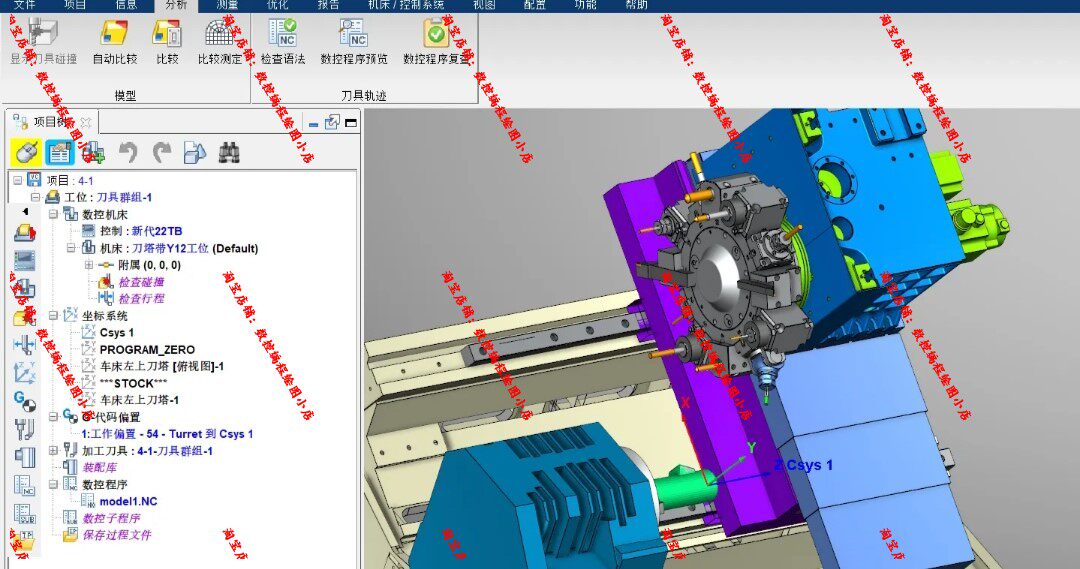Run 检查语法 NC syntax check
The width and height of the screenshot is (1080, 569).
(x=282, y=41)
